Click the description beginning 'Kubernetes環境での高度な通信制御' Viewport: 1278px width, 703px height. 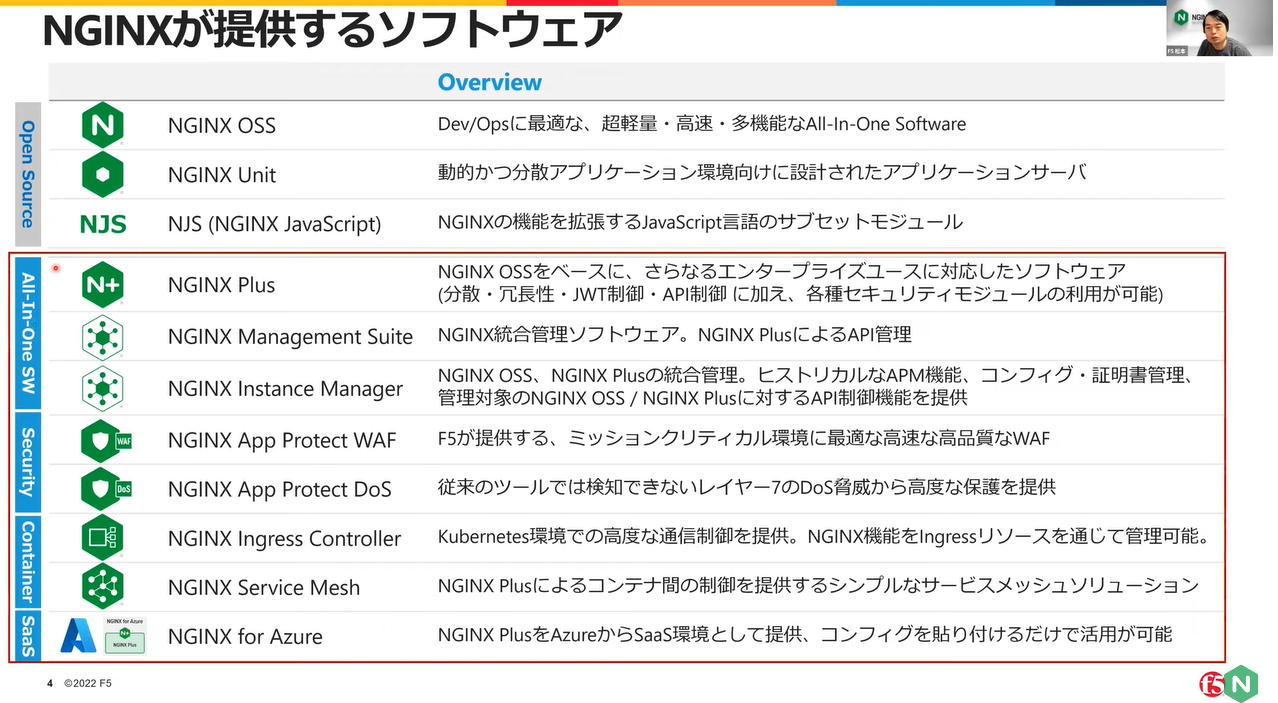pyautogui.click(x=824, y=536)
